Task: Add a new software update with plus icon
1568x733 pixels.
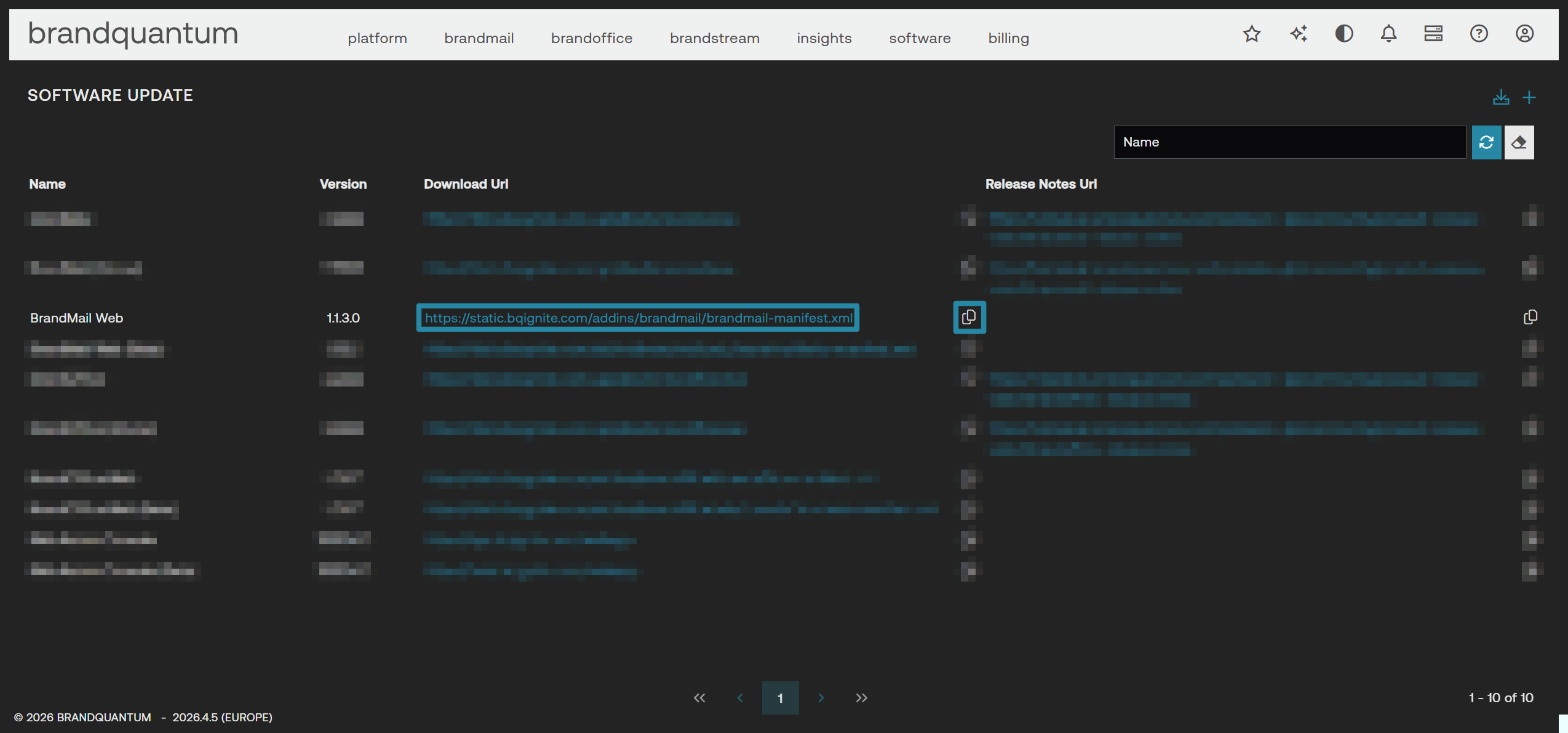Action: pos(1529,97)
